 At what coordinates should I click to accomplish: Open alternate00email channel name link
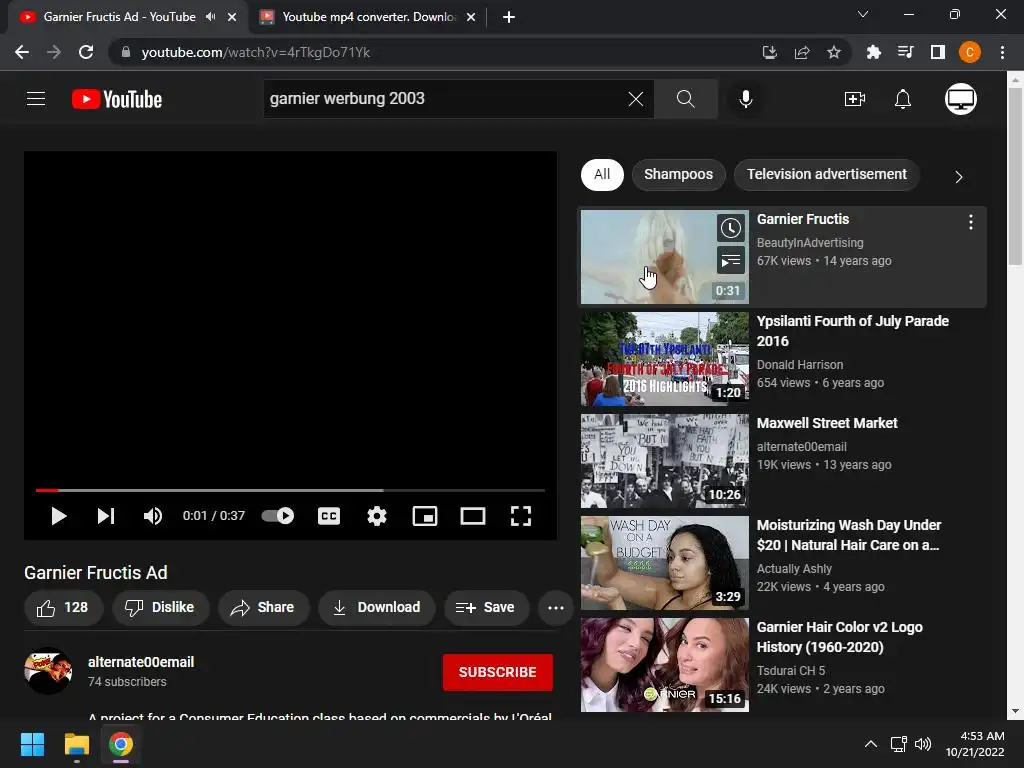pos(141,662)
